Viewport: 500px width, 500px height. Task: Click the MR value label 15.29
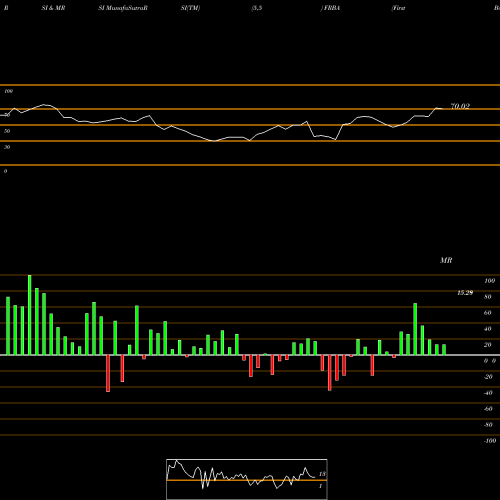coord(465,293)
